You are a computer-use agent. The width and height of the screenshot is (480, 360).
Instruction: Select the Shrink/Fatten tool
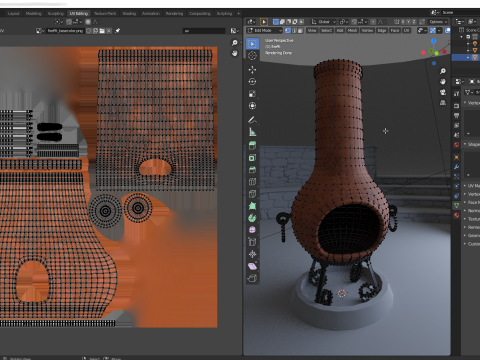coord(252,254)
